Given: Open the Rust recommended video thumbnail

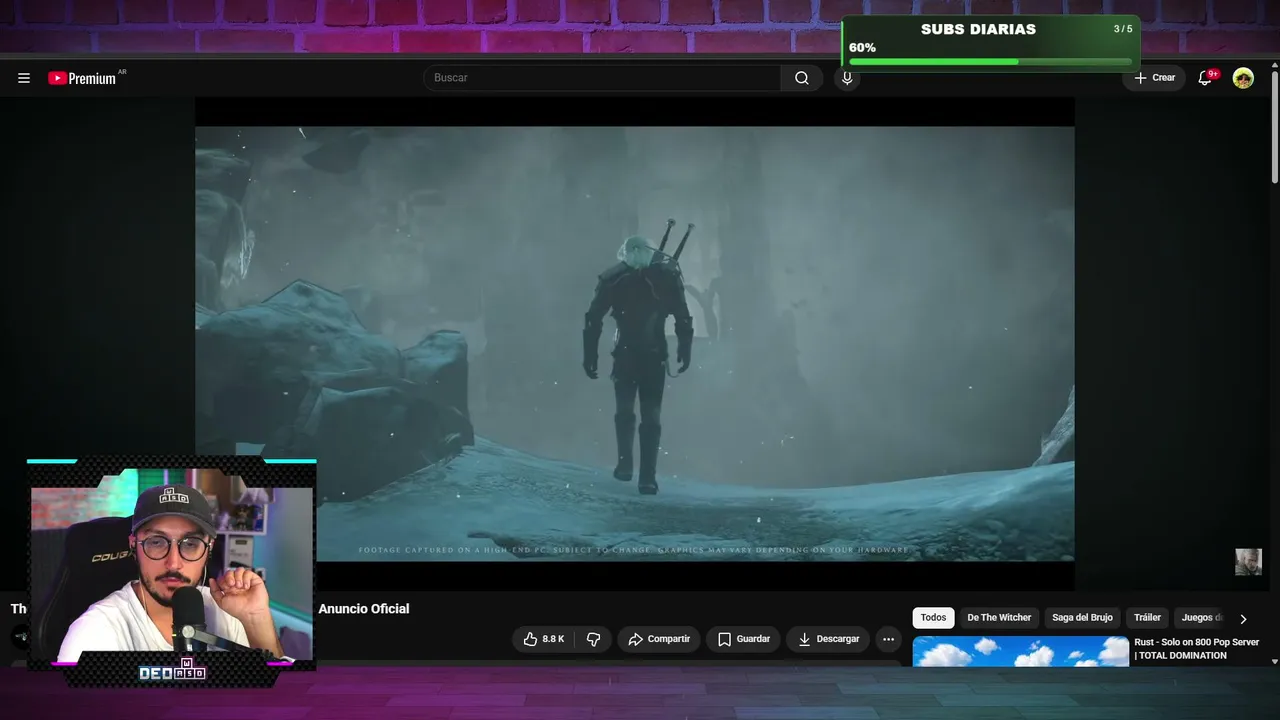Looking at the screenshot, I should coord(1020,651).
